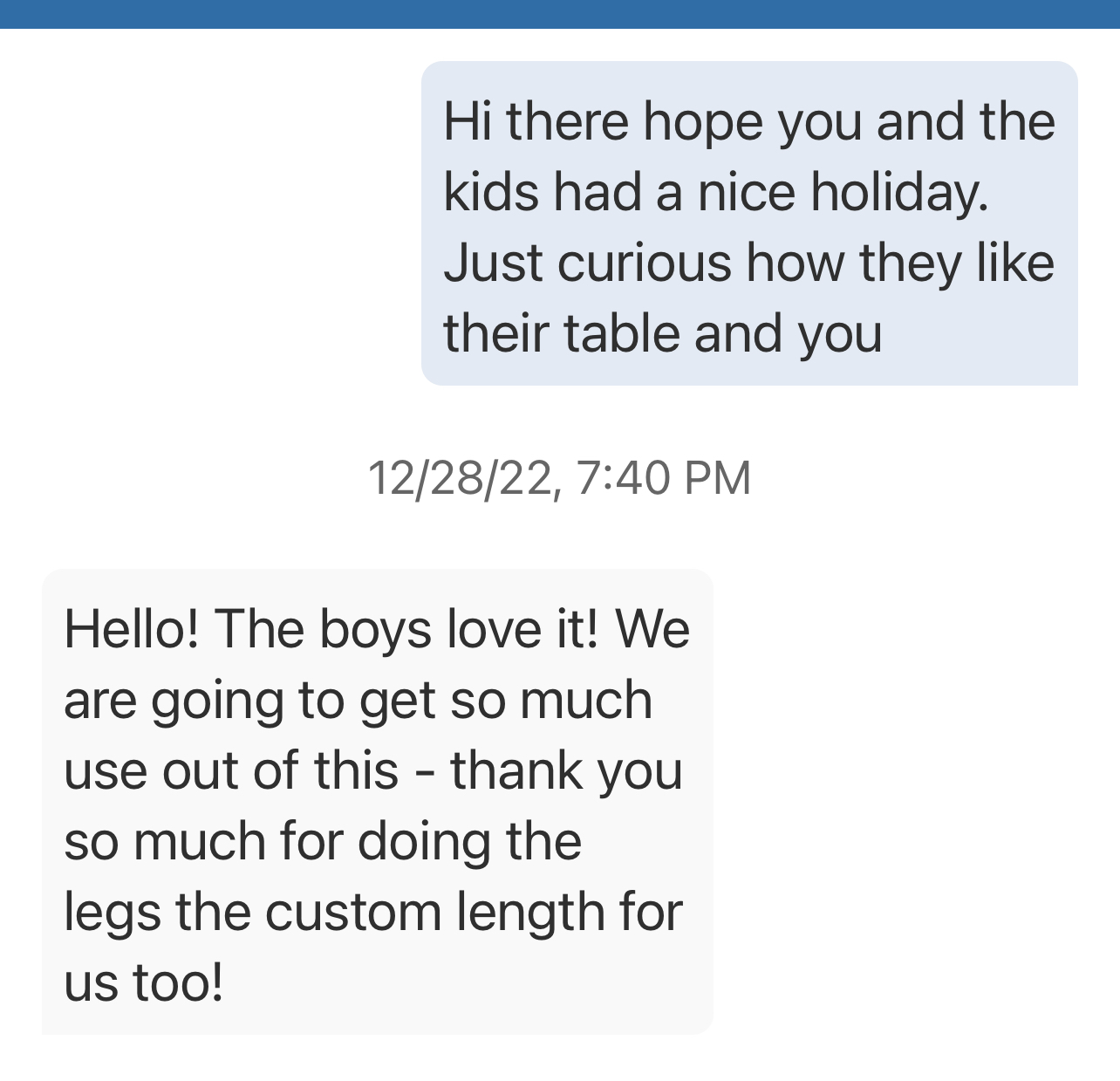The width and height of the screenshot is (1120, 1081).
Task: Click "use out of this" in reply
Action: click(x=231, y=771)
